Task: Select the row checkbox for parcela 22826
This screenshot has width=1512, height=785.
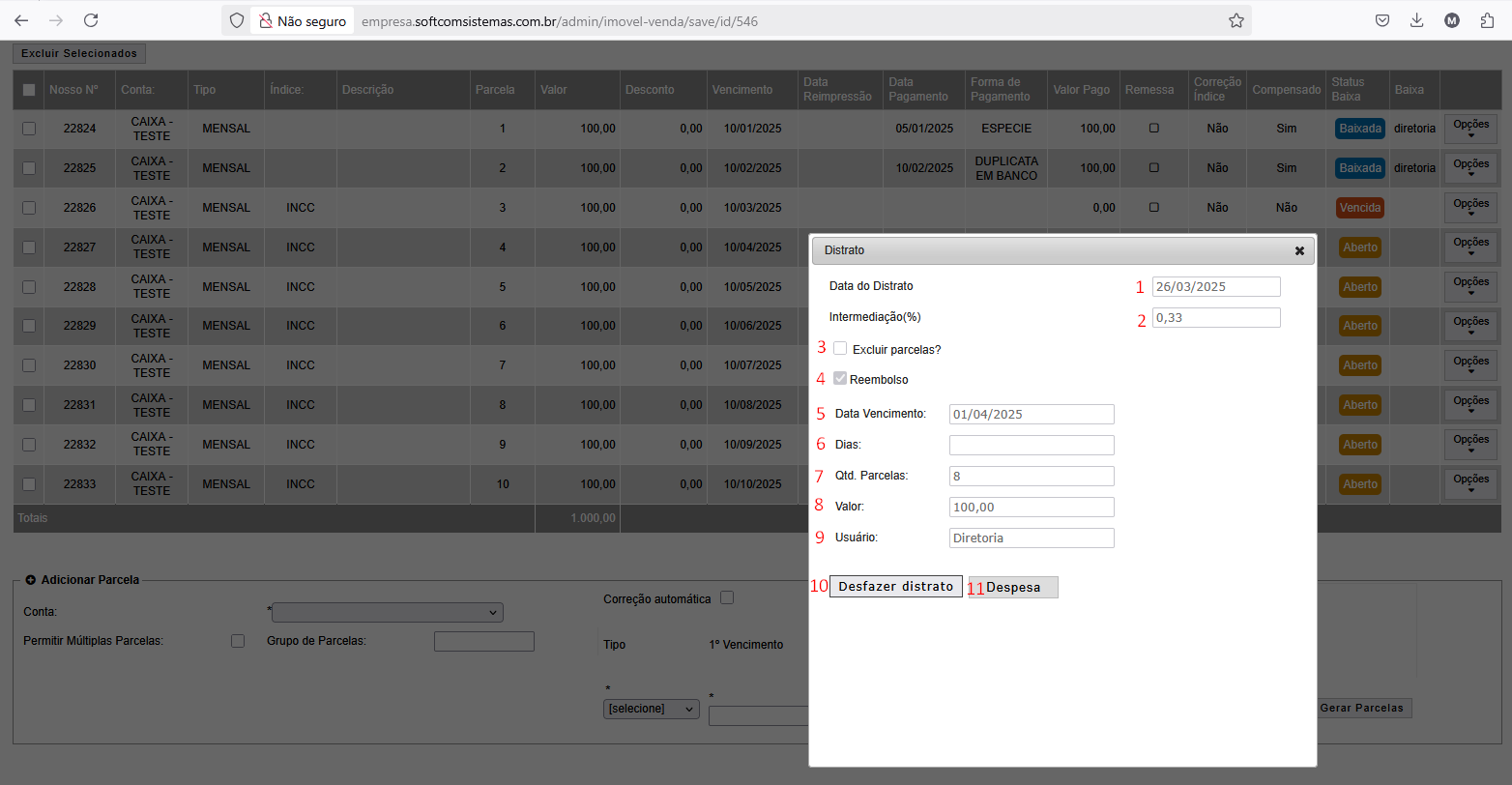Action: tap(29, 208)
